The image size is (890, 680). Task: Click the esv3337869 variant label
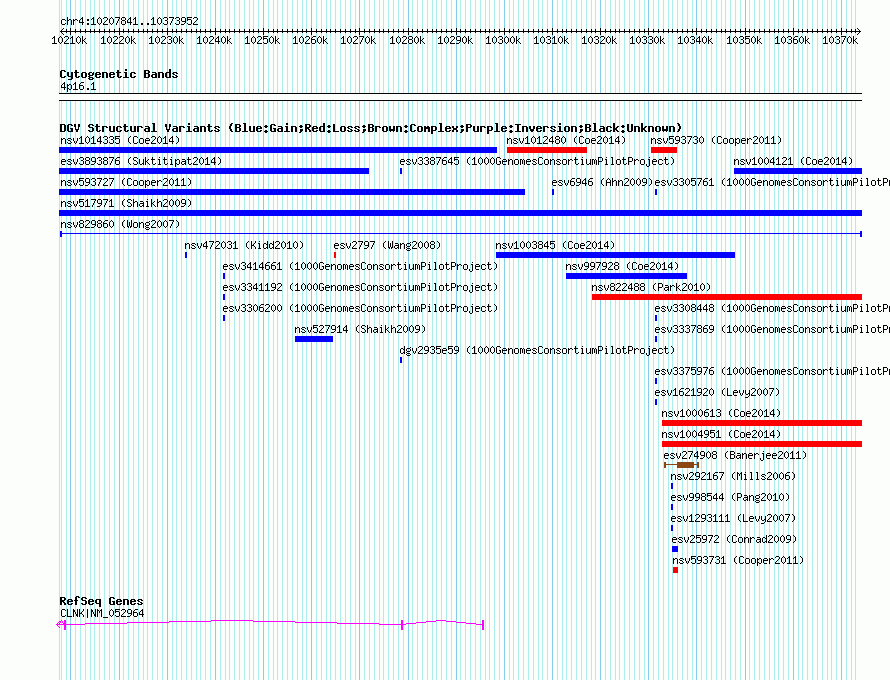pos(772,329)
